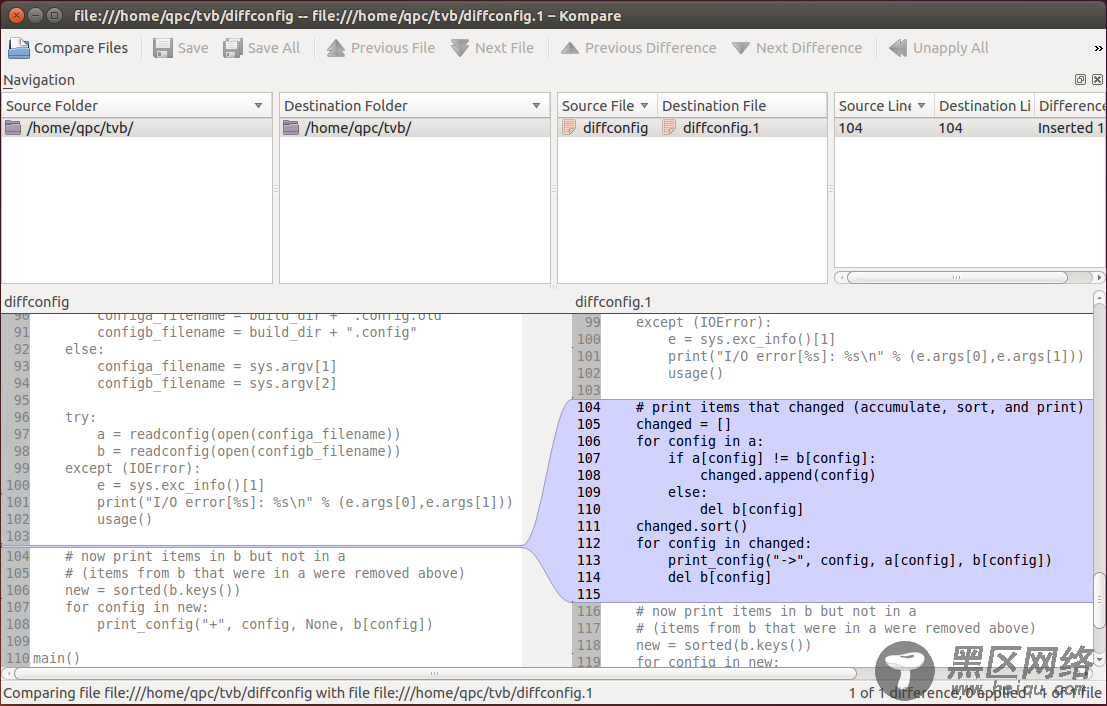Click the vertical scrollbar thumb of diff view
The image size is (1107, 706).
tap(1099, 599)
